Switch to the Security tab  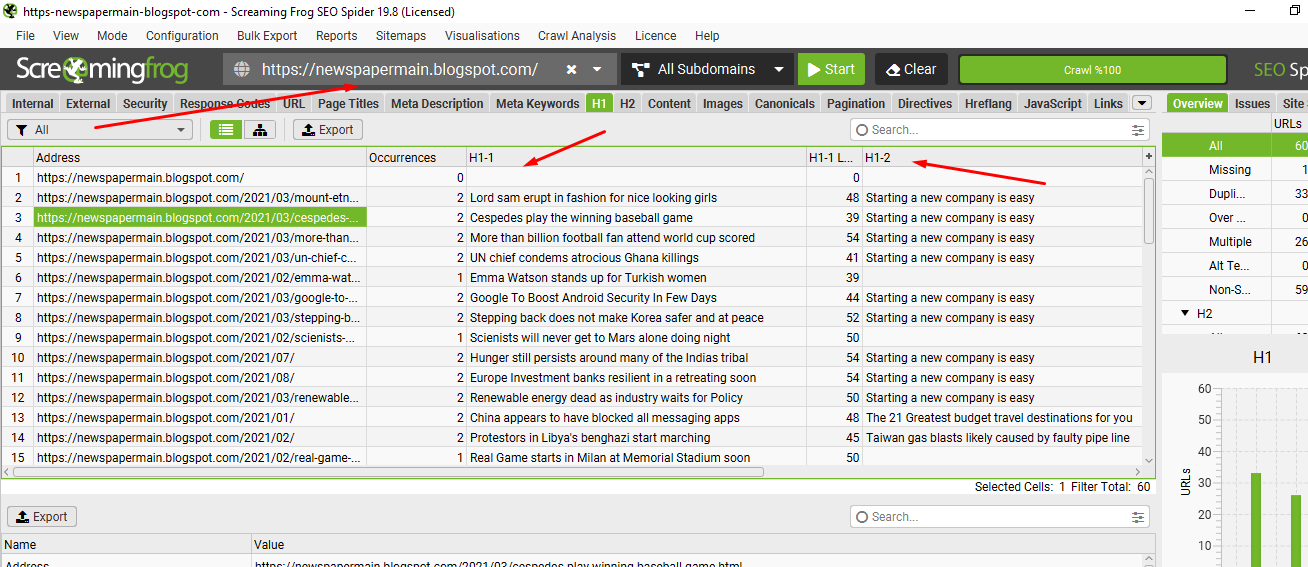145,104
